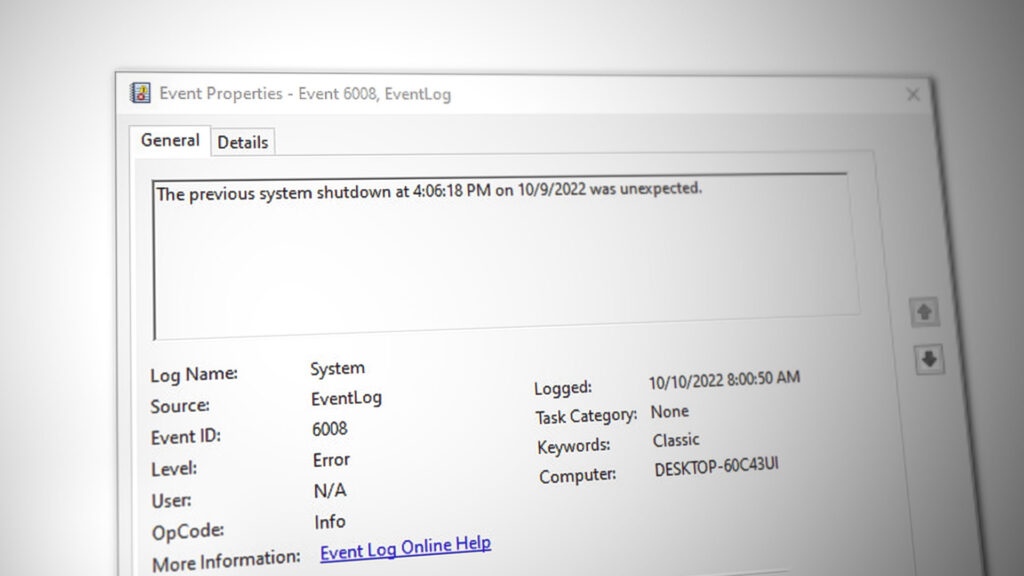Click the previous-event navigation control
The image size is (1024, 576).
(x=925, y=312)
